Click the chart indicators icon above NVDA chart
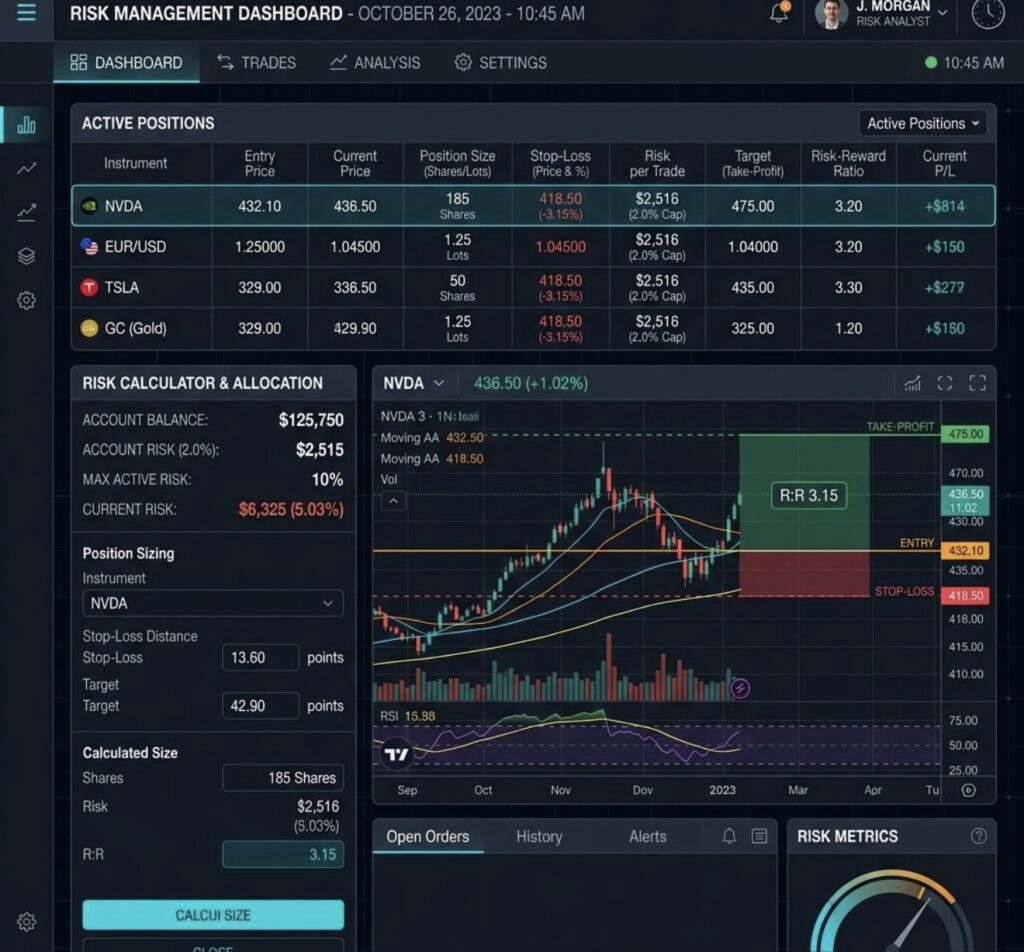This screenshot has height=952, width=1024. coord(912,383)
